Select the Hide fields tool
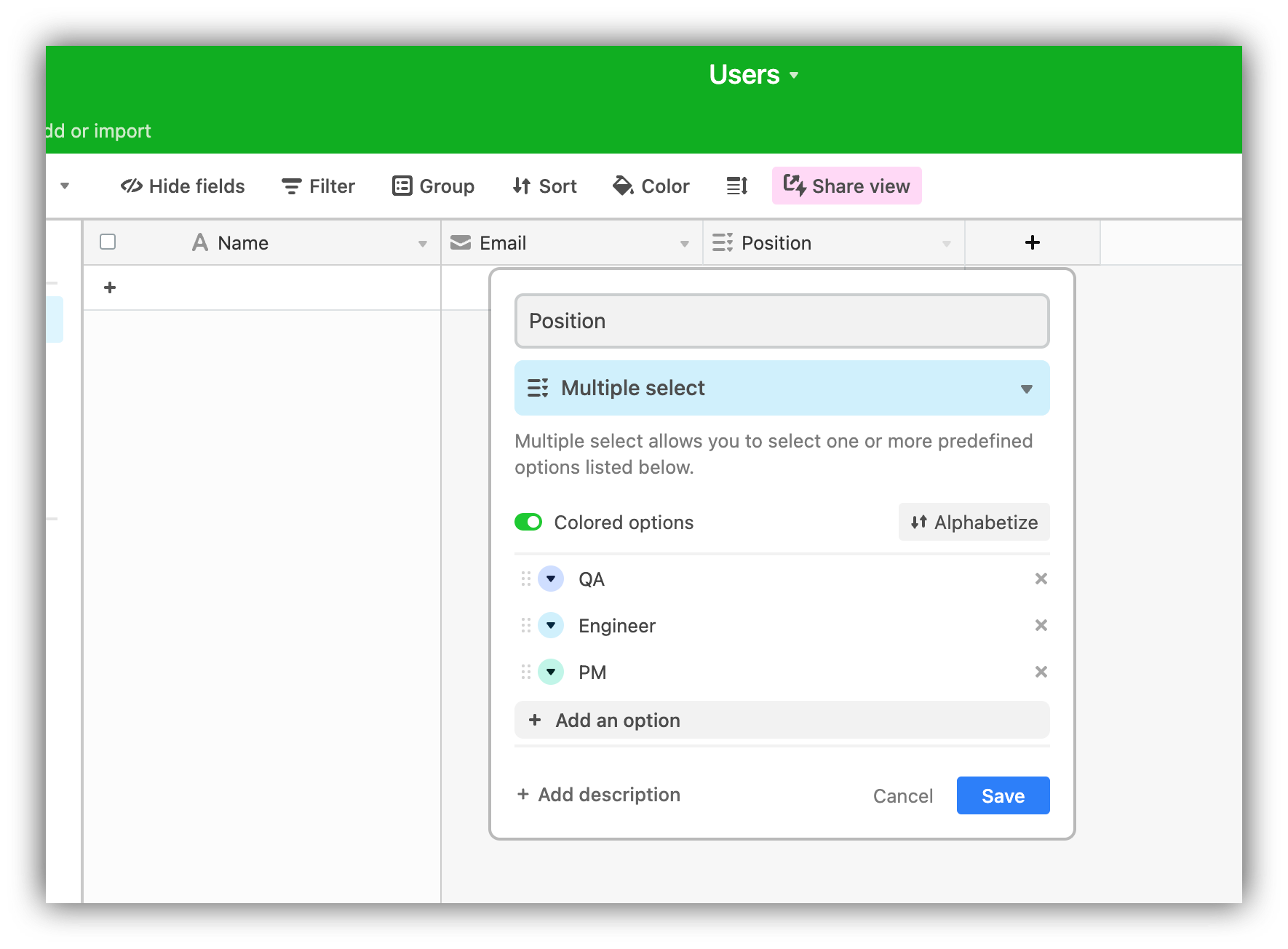1288x949 pixels. [x=182, y=186]
